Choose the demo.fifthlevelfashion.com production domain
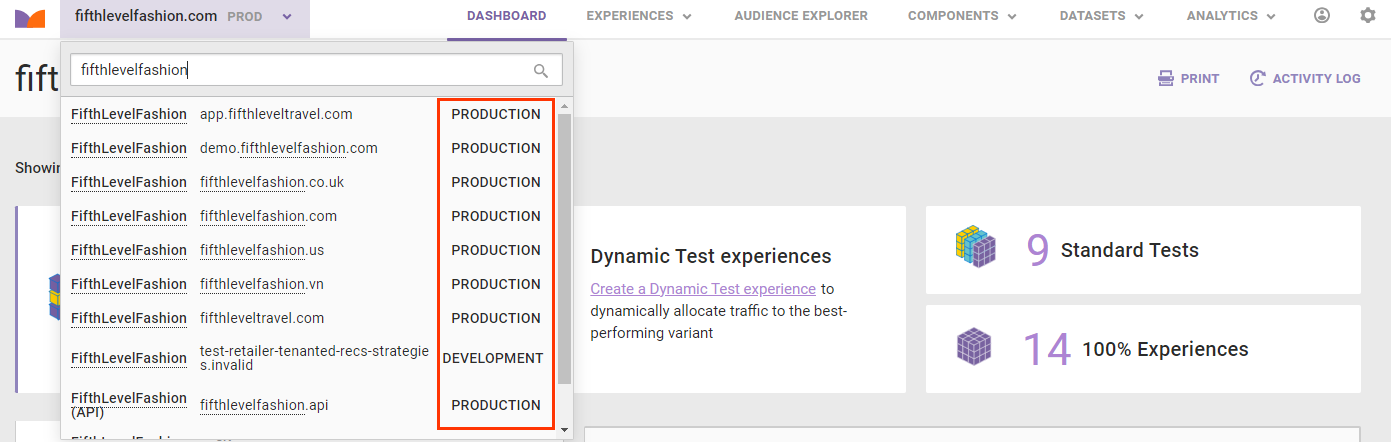The width and height of the screenshot is (1391, 442). [x=289, y=148]
